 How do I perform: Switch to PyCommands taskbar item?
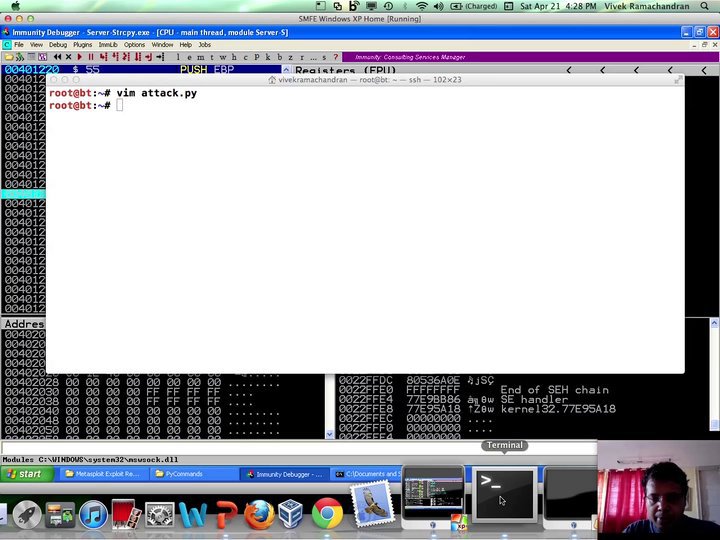[x=194, y=474]
